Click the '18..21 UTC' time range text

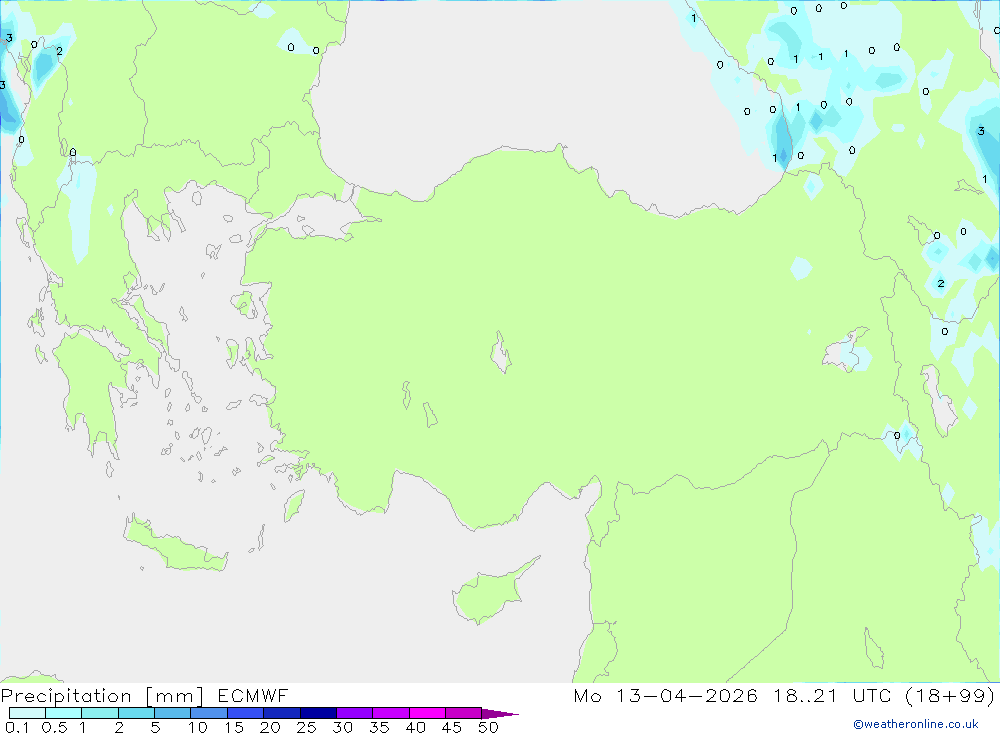click(x=832, y=696)
